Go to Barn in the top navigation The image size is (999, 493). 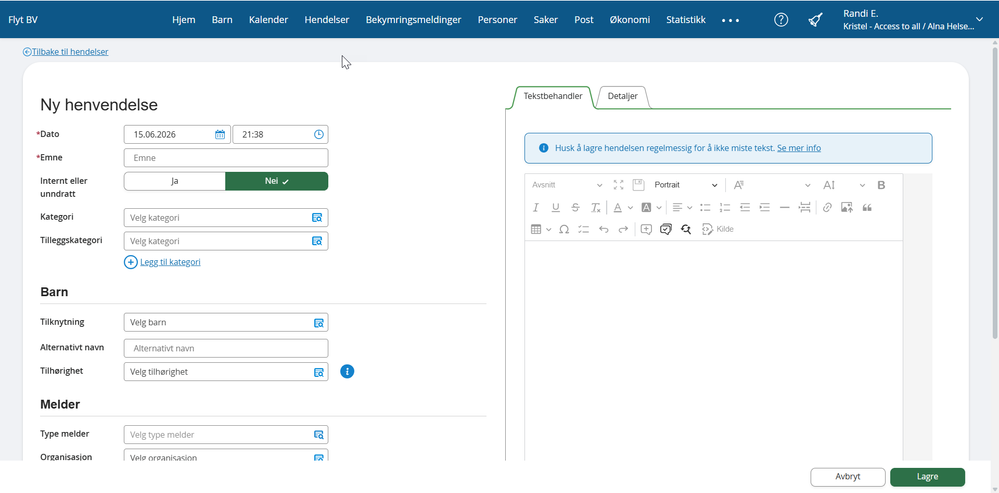(x=222, y=20)
